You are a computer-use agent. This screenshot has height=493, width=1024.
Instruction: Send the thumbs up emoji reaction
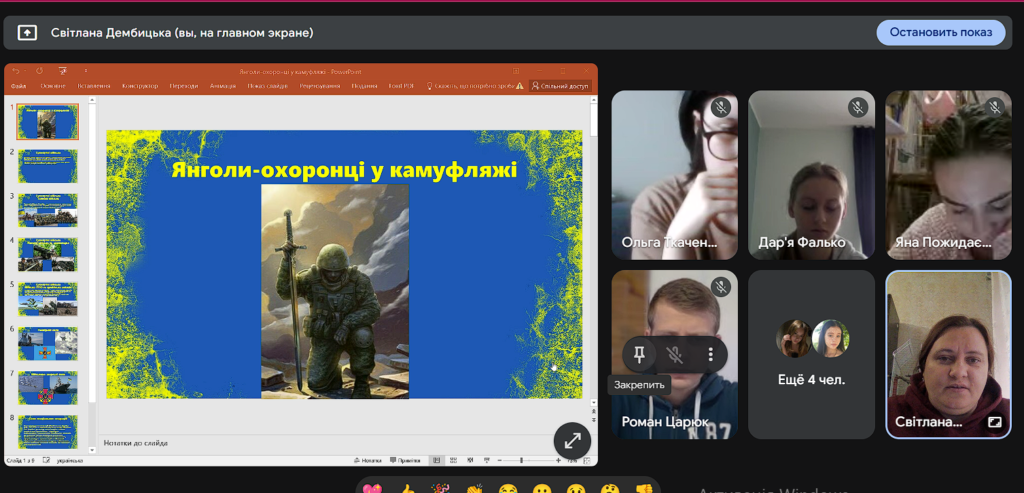(x=407, y=490)
